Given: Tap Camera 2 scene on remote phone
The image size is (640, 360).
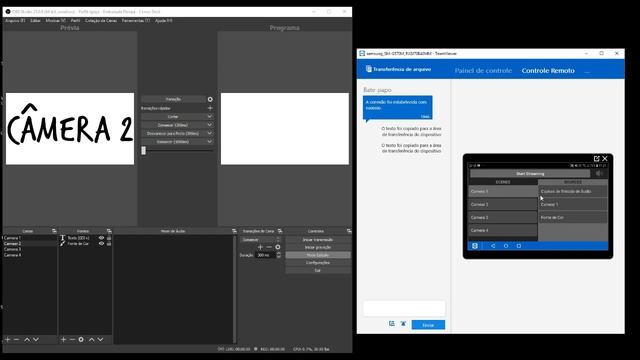Looking at the screenshot, I should 502,204.
